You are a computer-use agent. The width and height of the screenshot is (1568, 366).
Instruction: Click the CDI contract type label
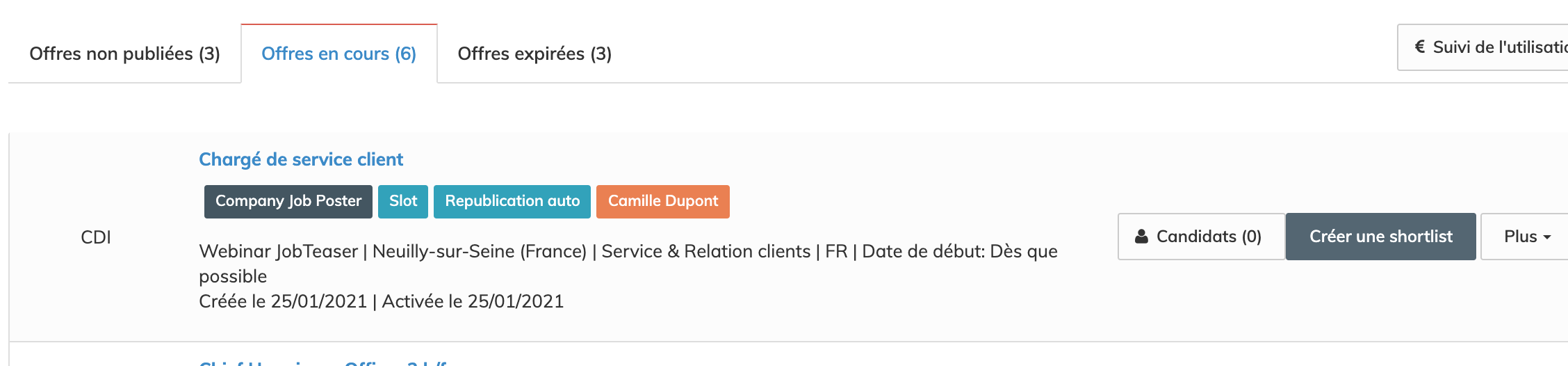click(96, 237)
